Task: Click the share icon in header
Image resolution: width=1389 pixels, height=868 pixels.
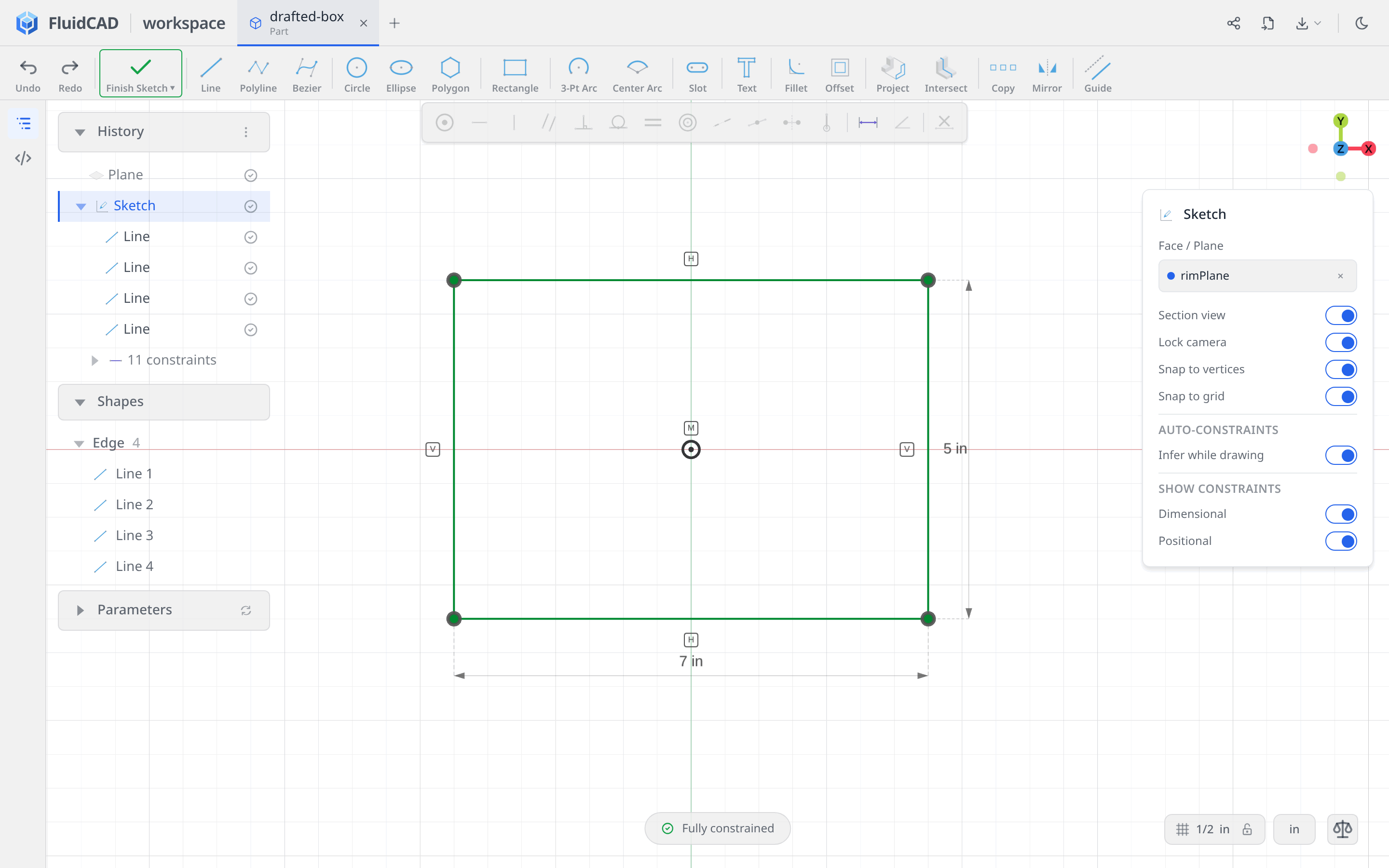Action: coord(1233,23)
